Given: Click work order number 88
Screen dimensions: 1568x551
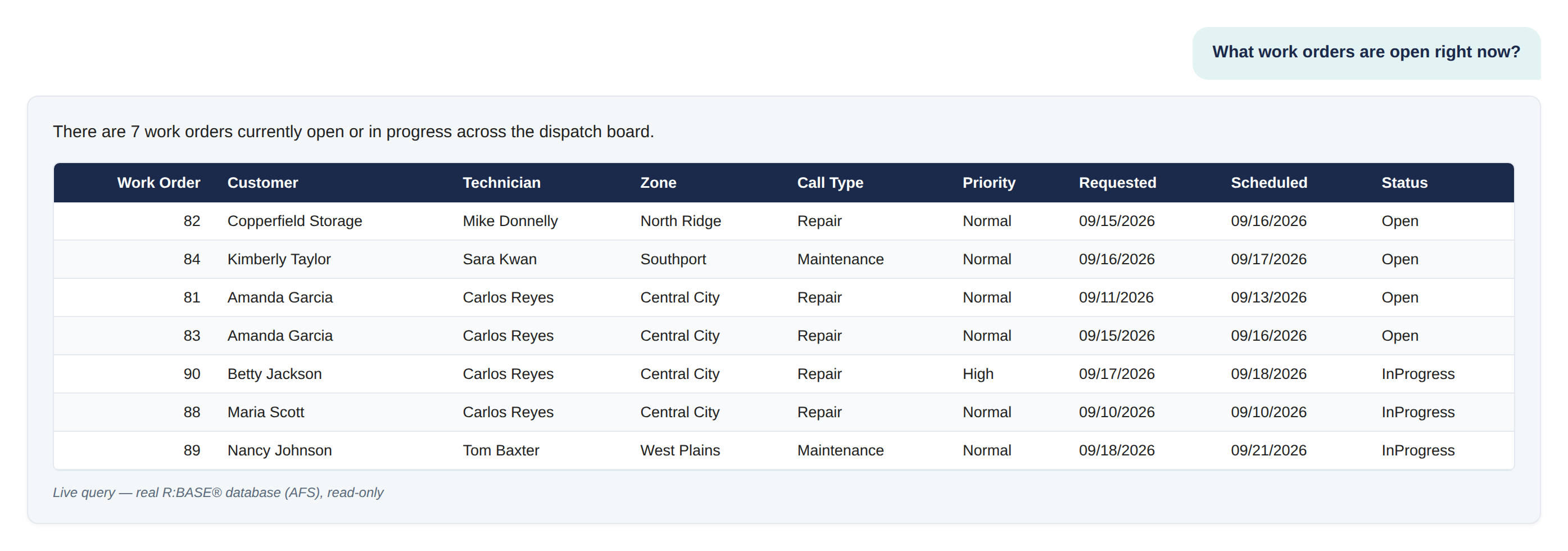Looking at the screenshot, I should tap(192, 412).
